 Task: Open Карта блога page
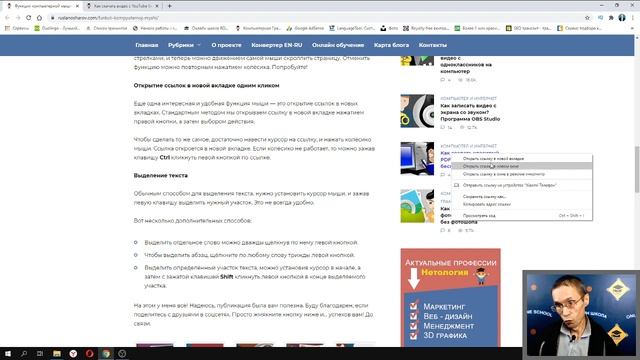(391, 45)
